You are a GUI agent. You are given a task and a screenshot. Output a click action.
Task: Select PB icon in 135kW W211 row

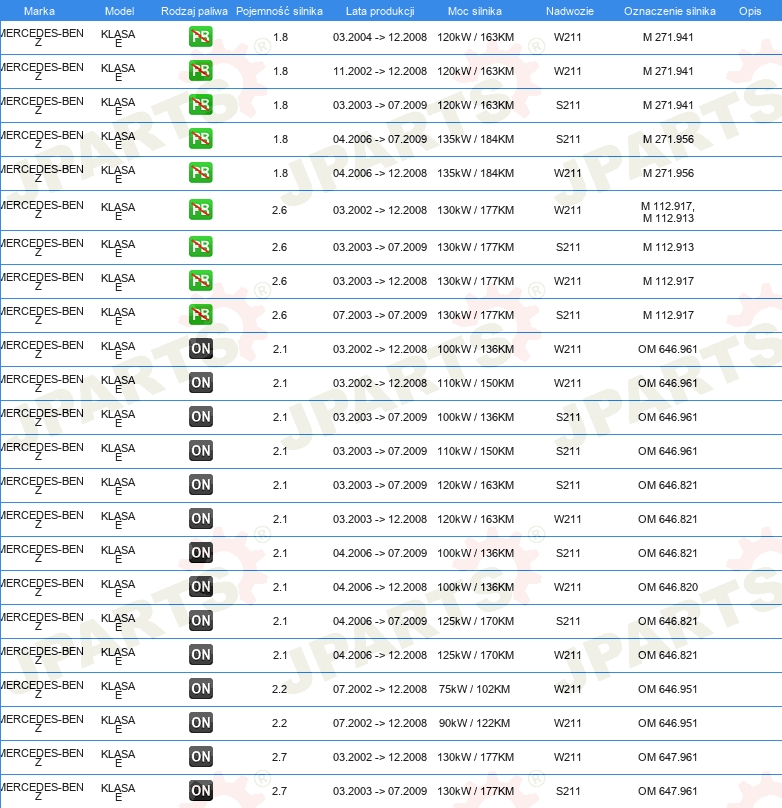coord(200,173)
